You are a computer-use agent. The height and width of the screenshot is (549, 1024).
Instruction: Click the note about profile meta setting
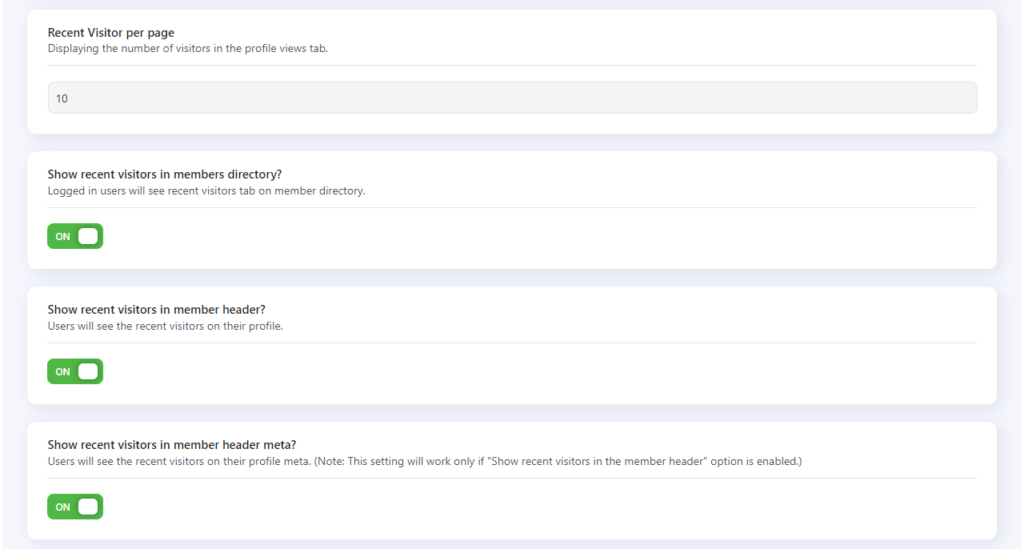pyautogui.click(x=558, y=461)
